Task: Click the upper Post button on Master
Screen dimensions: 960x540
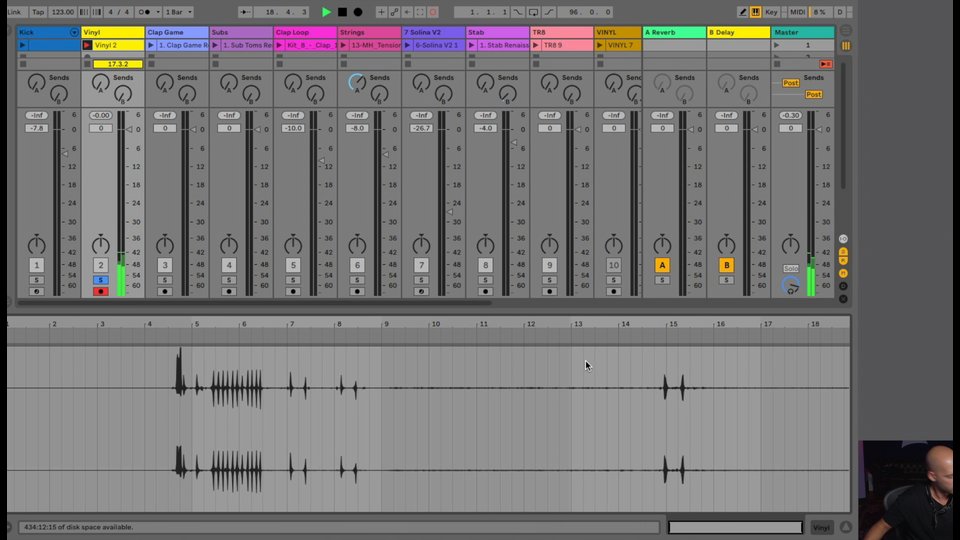Action: 790,83
